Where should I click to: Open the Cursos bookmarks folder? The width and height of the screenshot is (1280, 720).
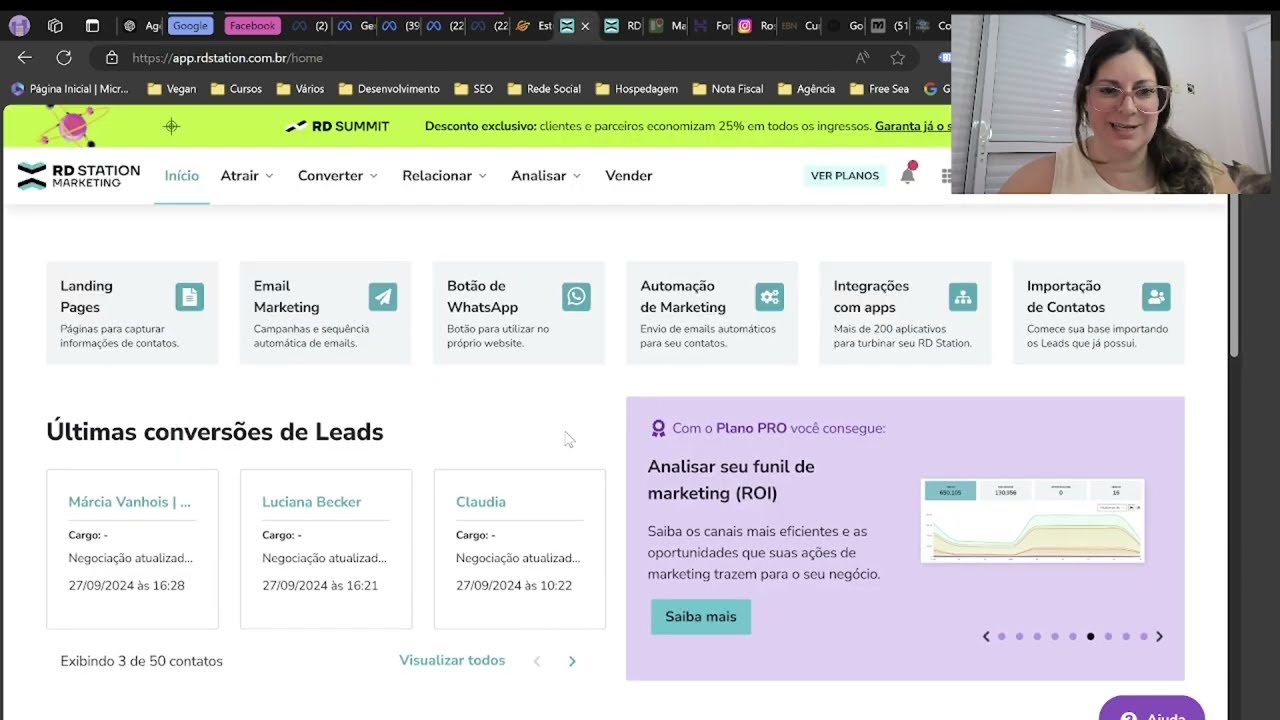point(236,89)
